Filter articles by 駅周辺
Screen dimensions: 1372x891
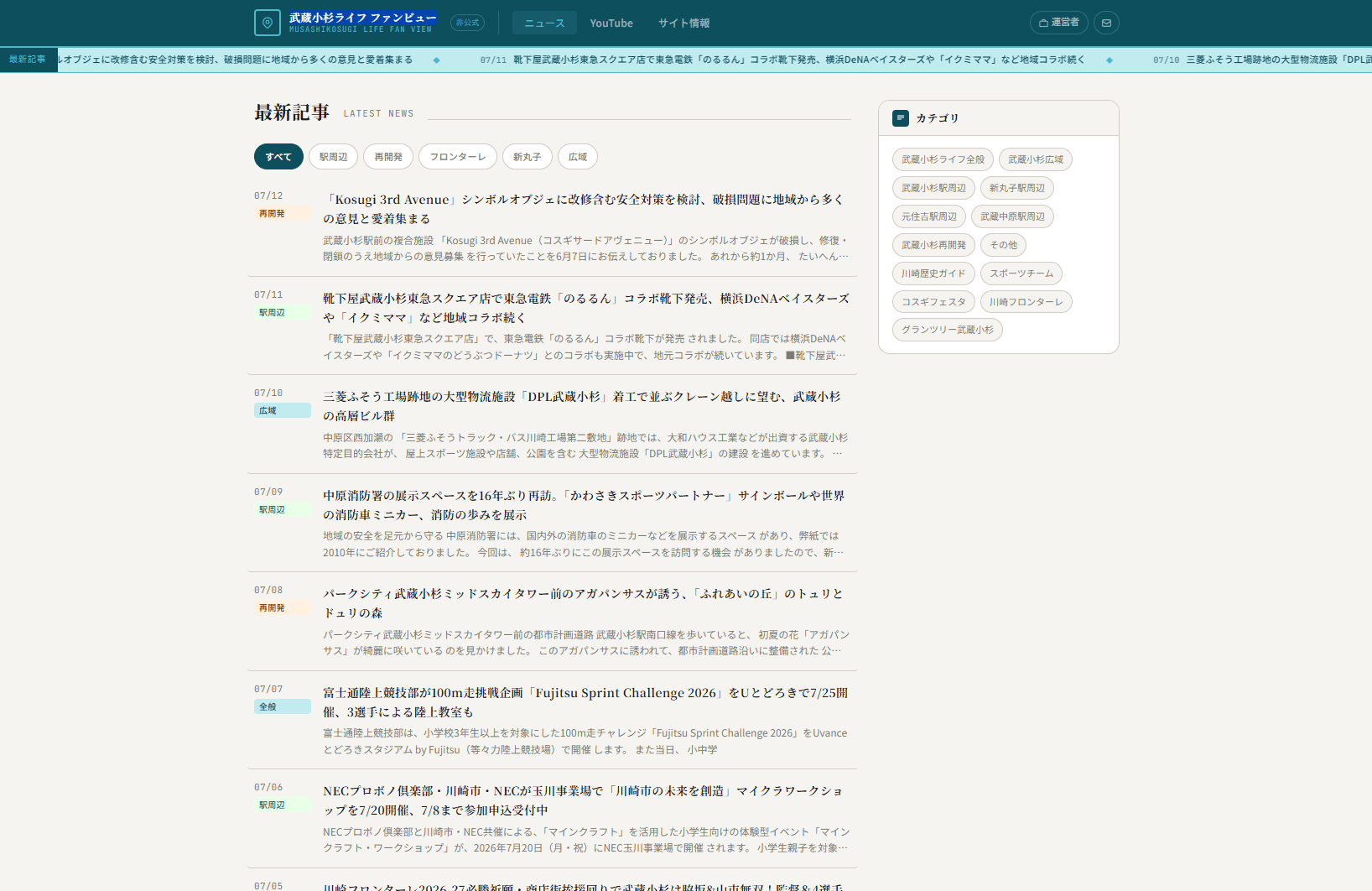333,157
